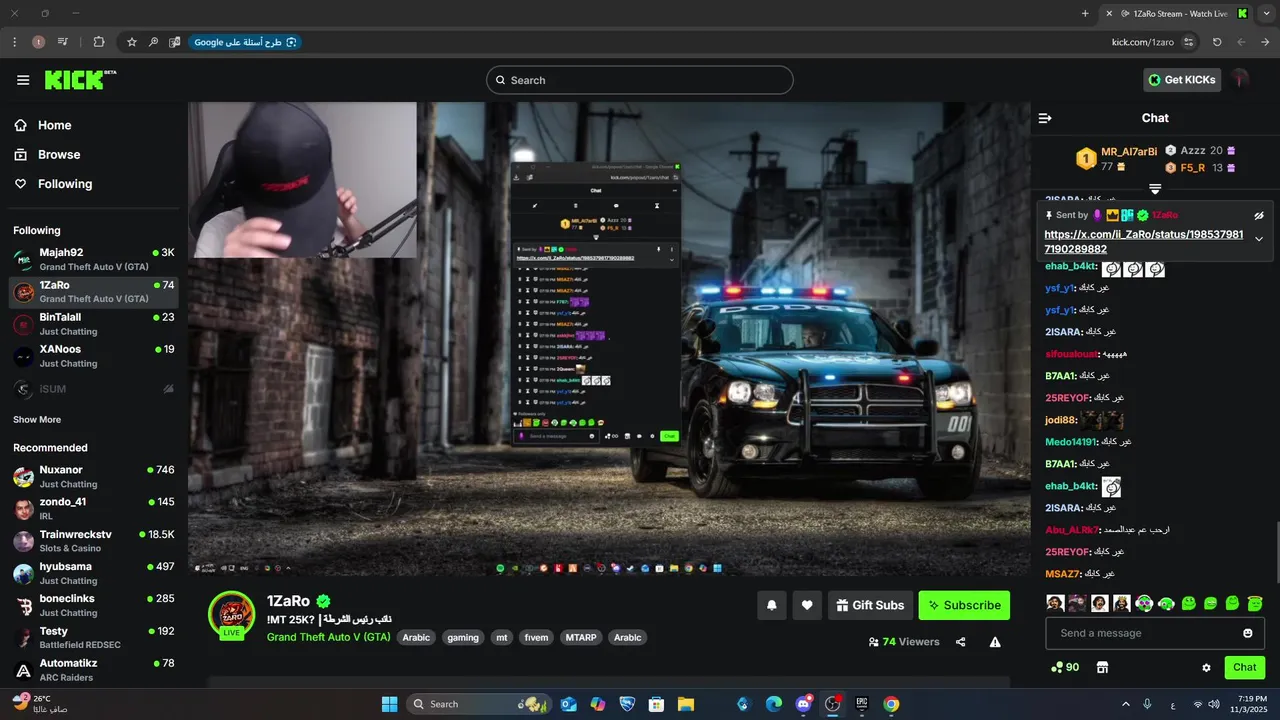
Task: Open recommended channel Automatikz
Action: [94, 670]
